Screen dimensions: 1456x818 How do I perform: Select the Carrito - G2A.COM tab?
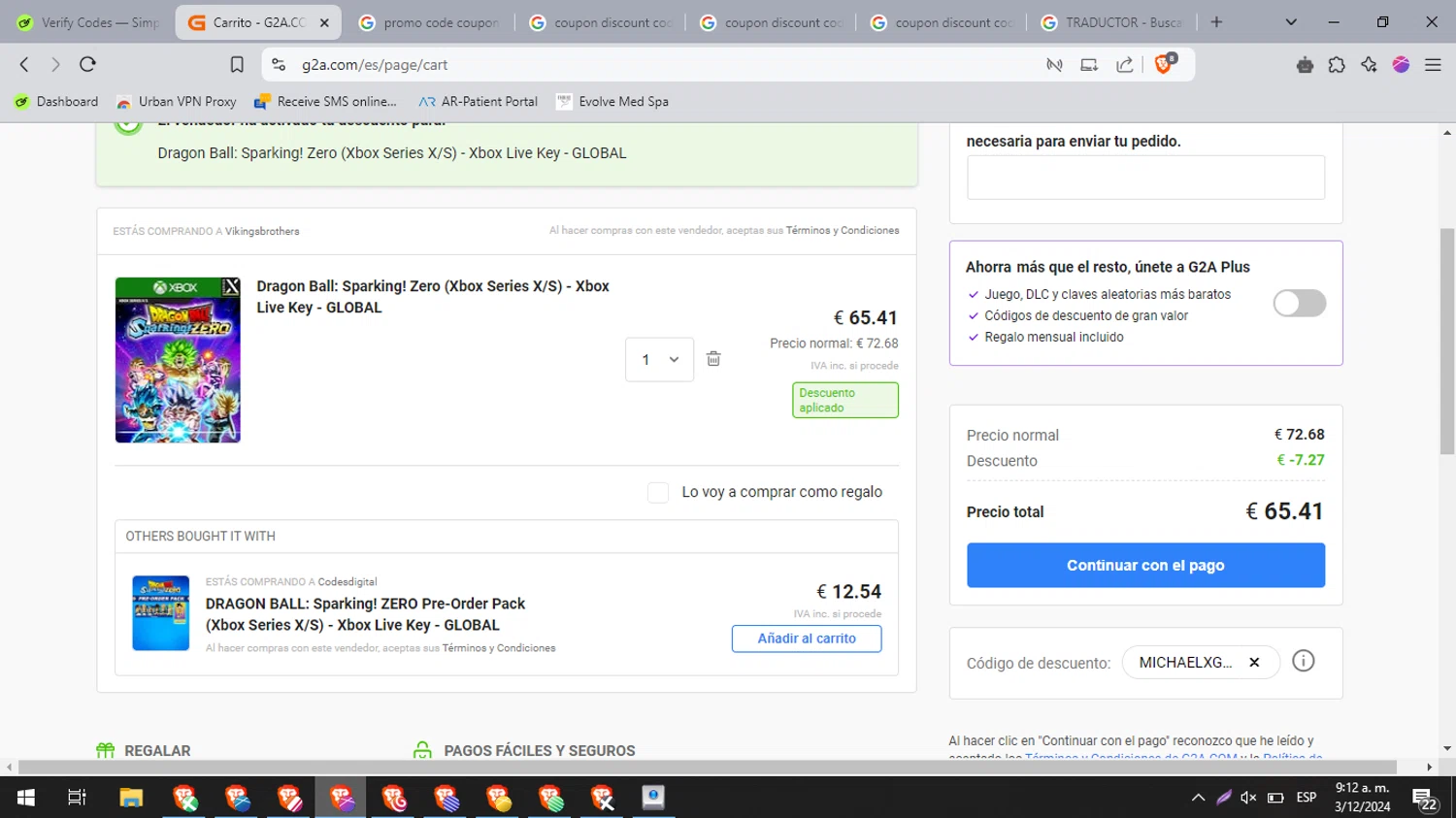pos(257,22)
